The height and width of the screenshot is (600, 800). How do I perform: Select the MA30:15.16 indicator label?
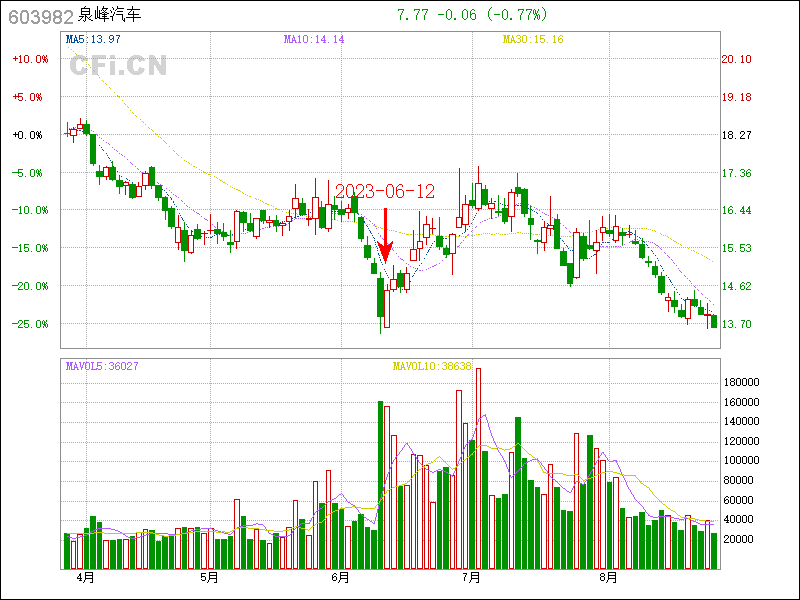tap(533, 39)
